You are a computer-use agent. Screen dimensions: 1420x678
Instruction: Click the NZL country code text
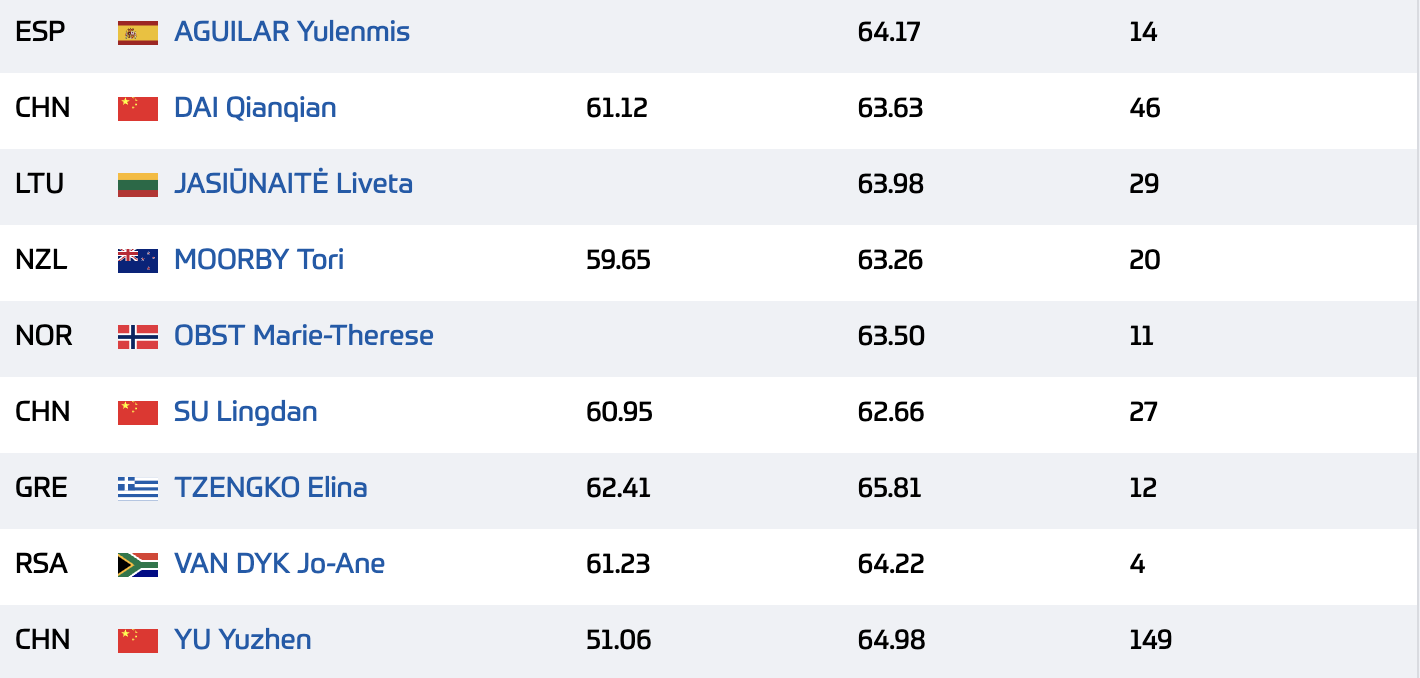(x=41, y=260)
